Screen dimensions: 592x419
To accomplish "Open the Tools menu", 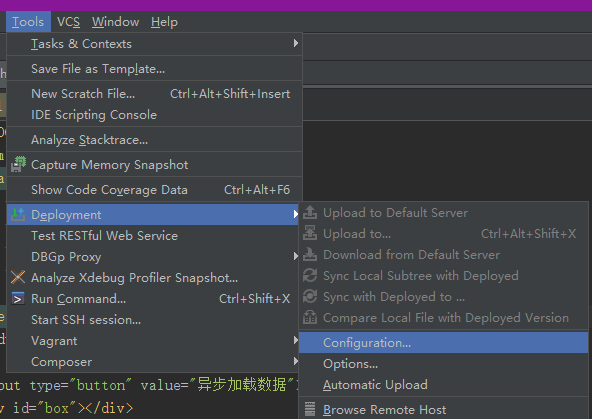I will pyautogui.click(x=28, y=22).
